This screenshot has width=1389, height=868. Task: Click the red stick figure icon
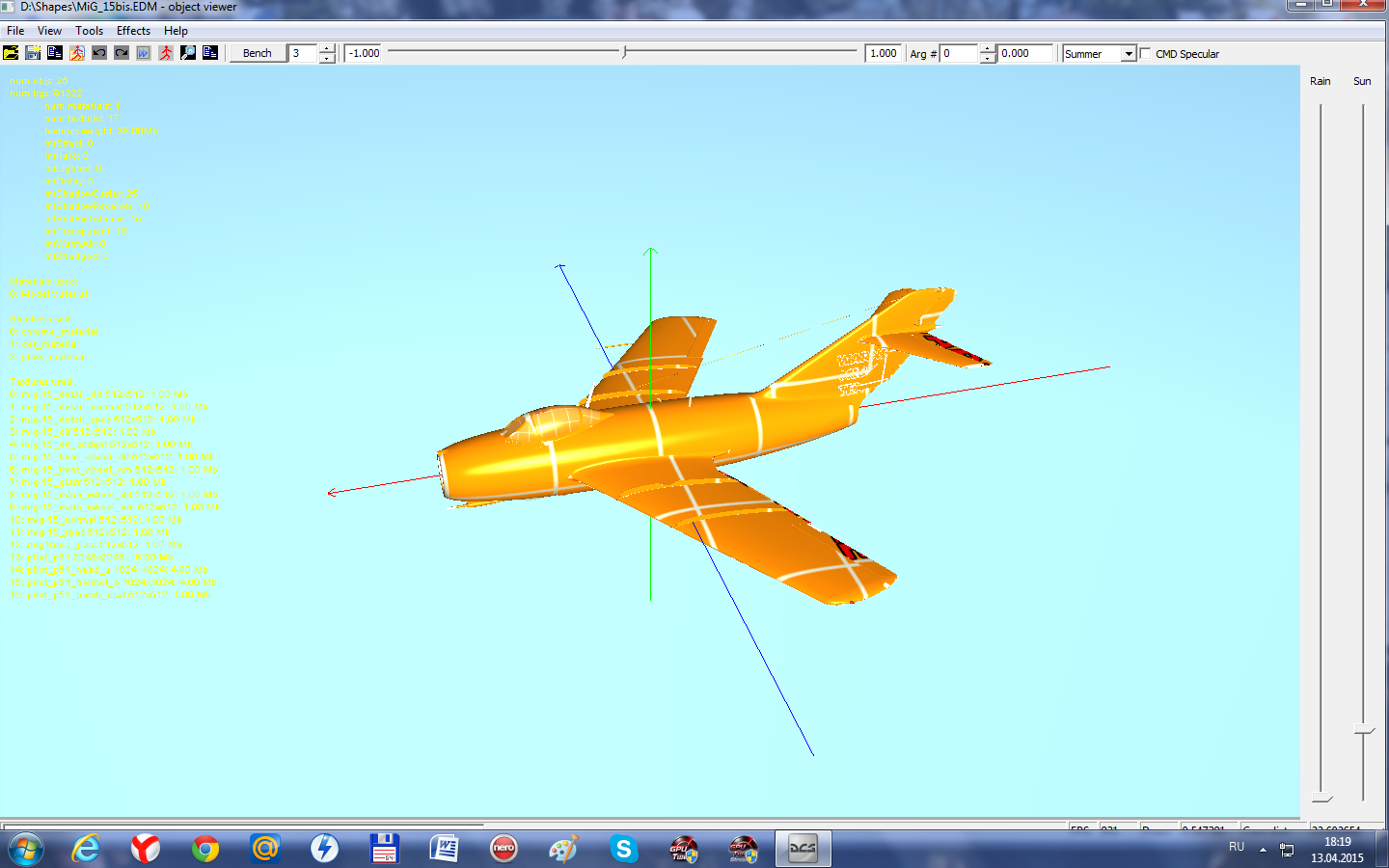(166, 53)
